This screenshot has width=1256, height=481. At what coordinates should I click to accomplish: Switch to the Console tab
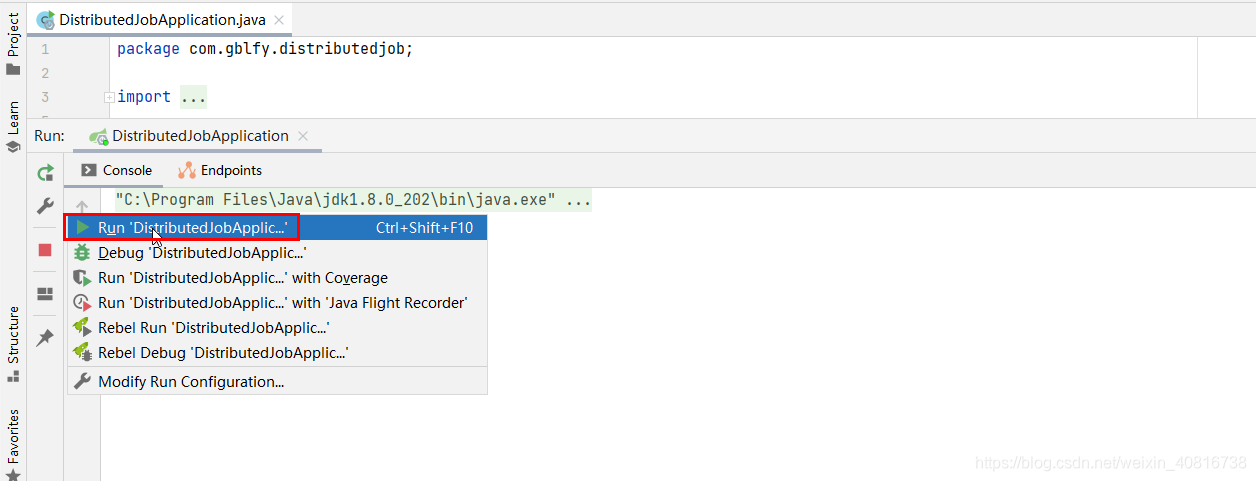coord(117,170)
